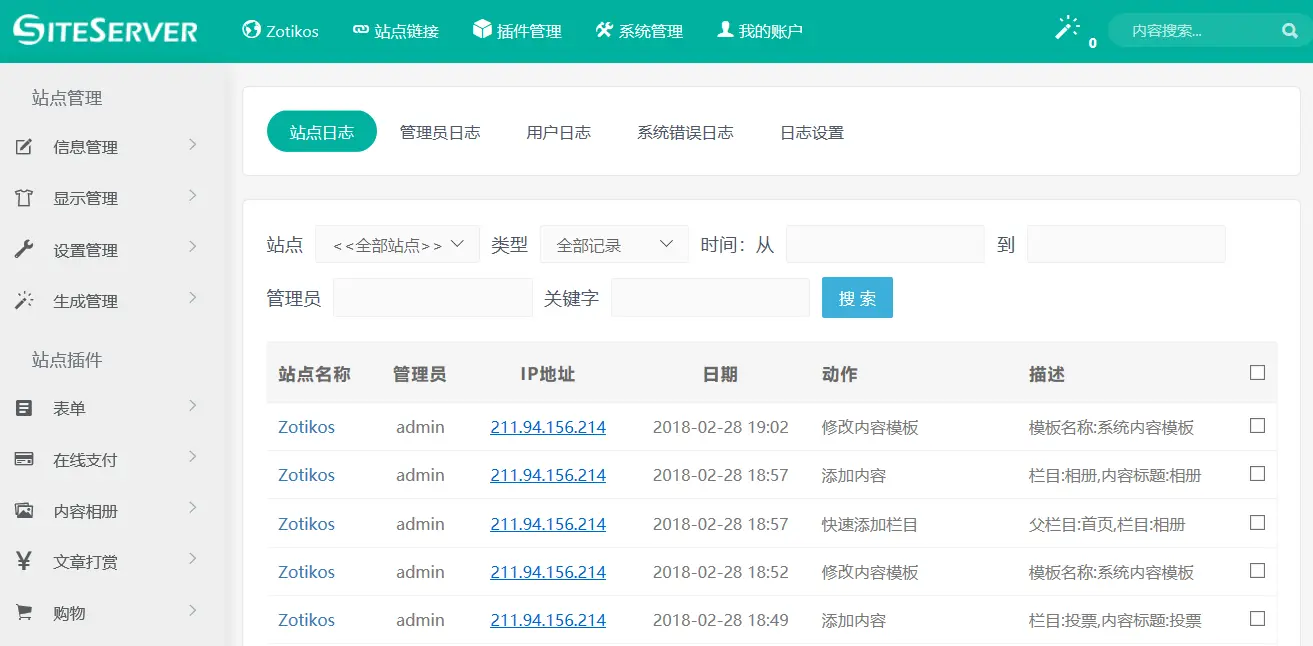Click the 描述 column header
Screen dimensions: 1313x646
1047,374
